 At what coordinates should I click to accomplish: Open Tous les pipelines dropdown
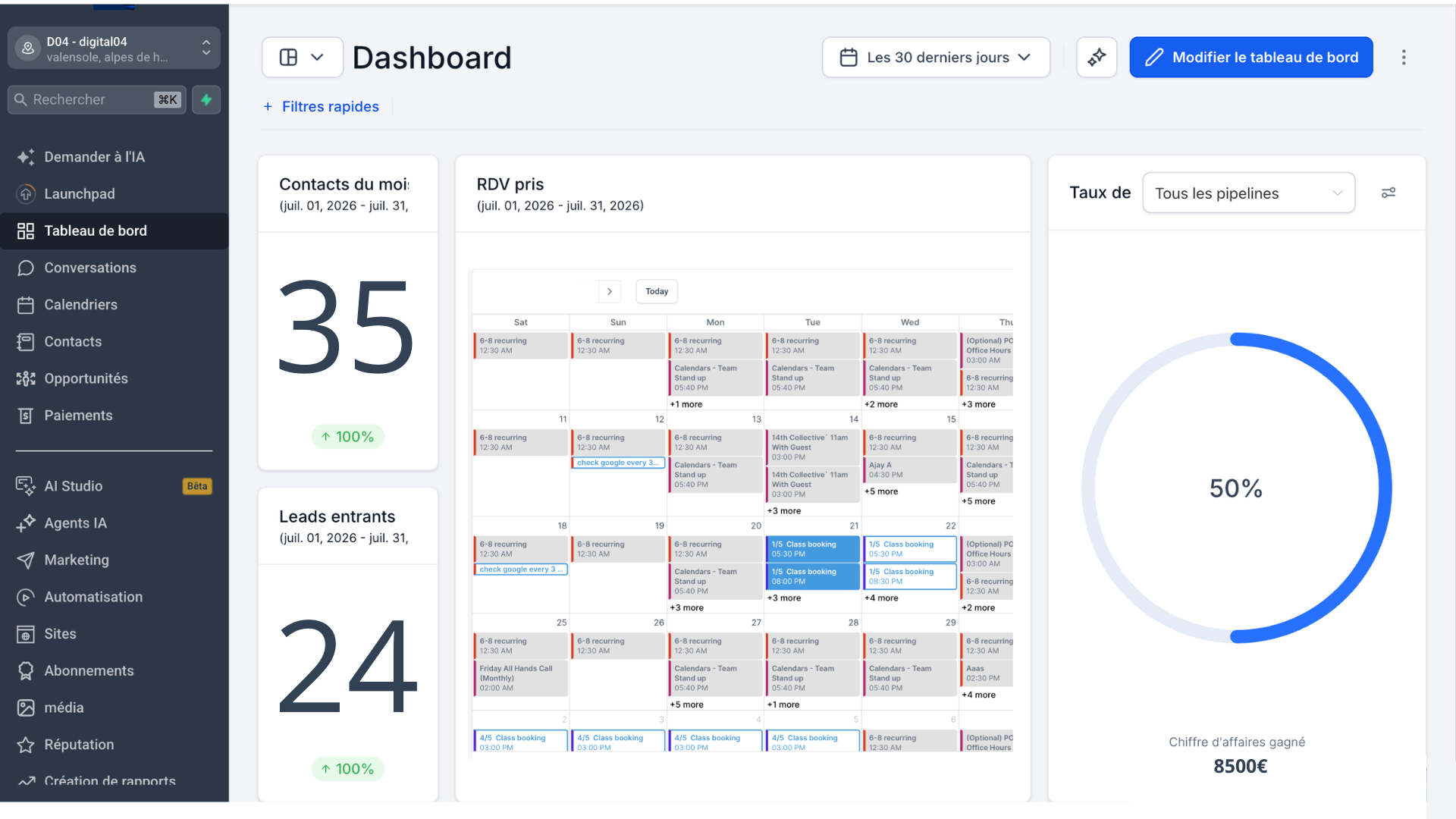pyautogui.click(x=1248, y=193)
